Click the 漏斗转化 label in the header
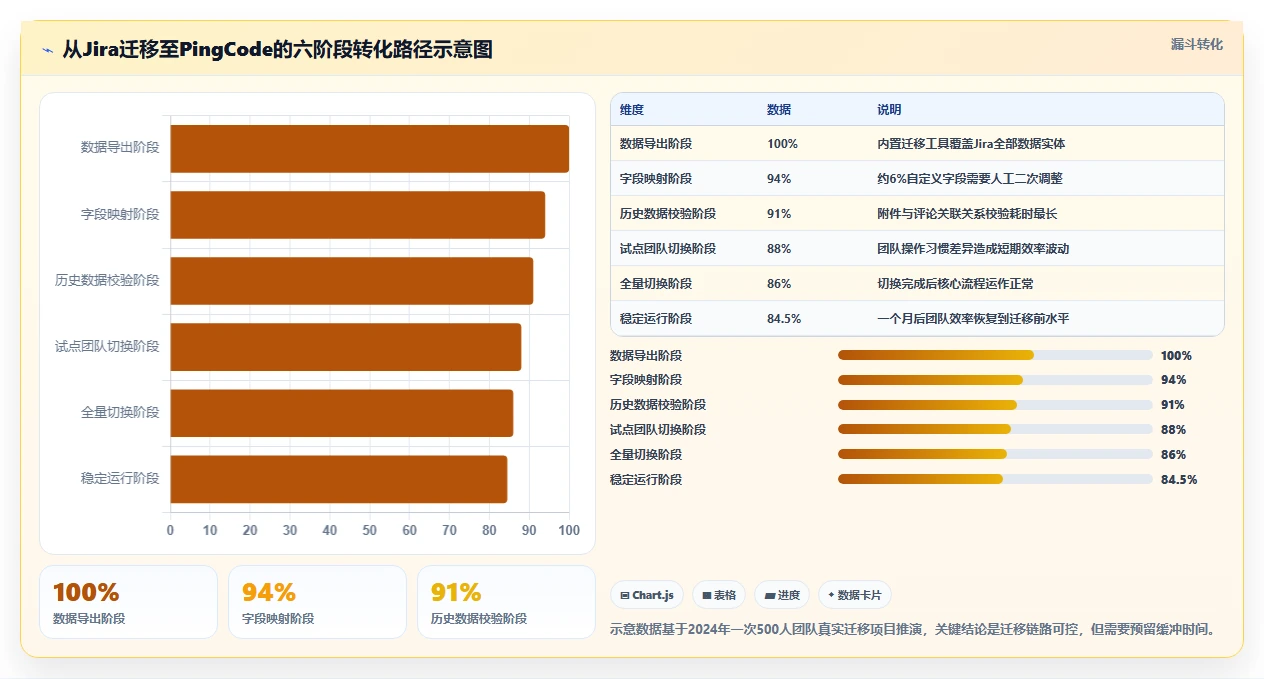This screenshot has width=1264, height=679. coord(1197,44)
